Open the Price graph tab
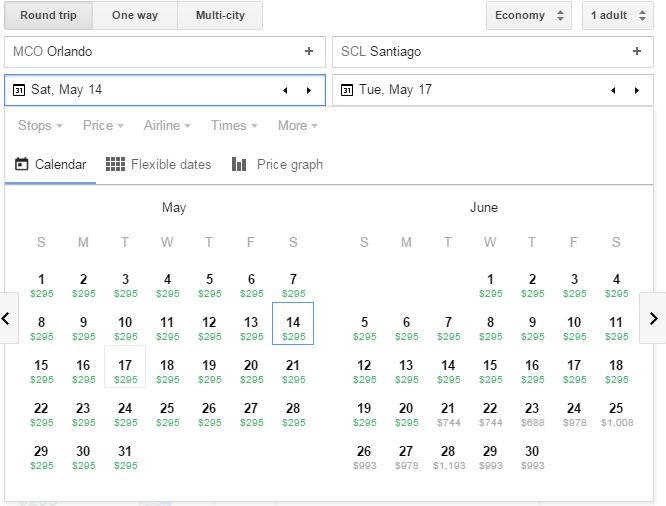Viewport: 666px width, 506px height. pyautogui.click(x=277, y=165)
